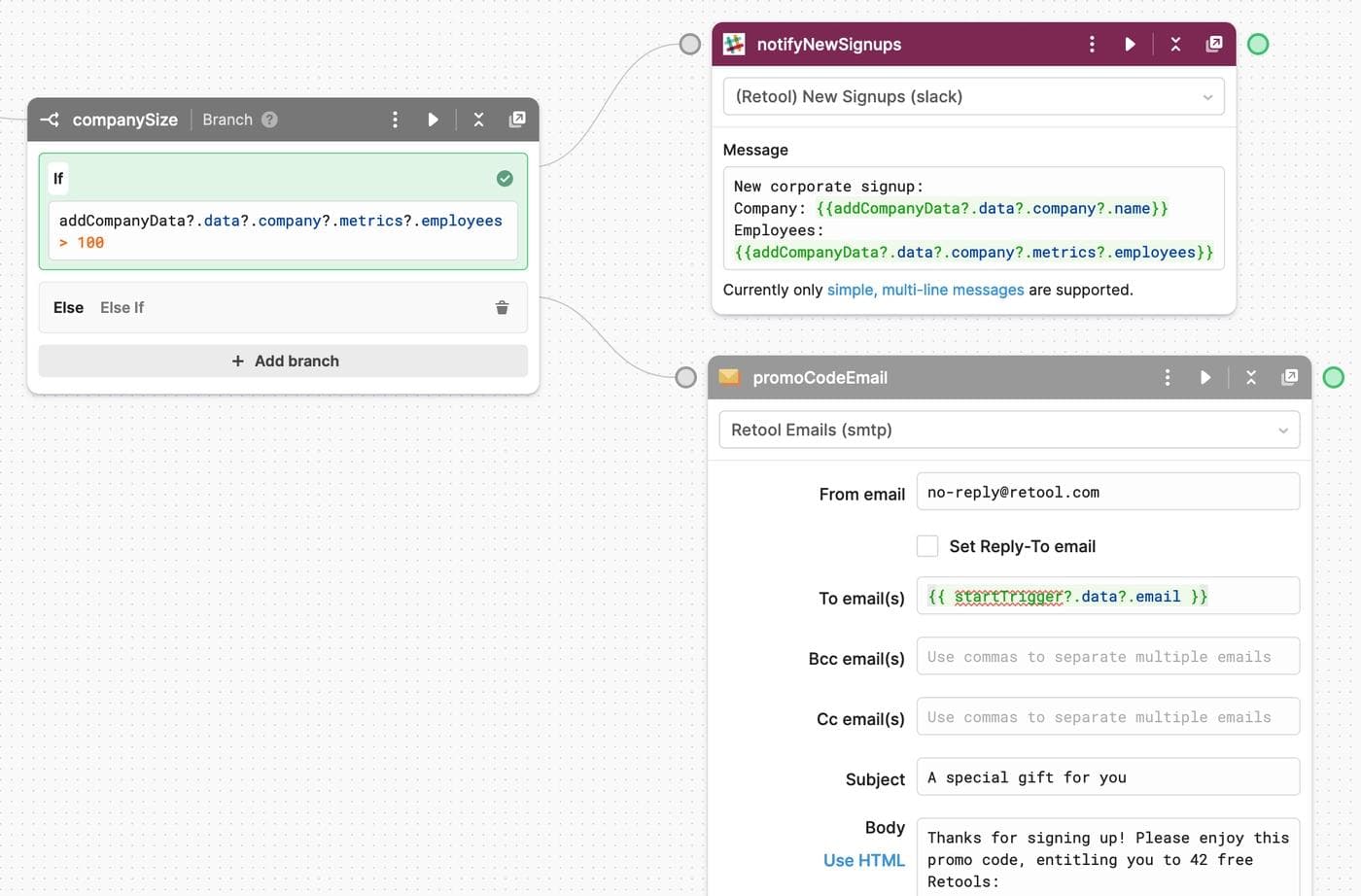Collapse the notifyNewSignups block
Viewport: 1361px width, 896px height.
1174,44
